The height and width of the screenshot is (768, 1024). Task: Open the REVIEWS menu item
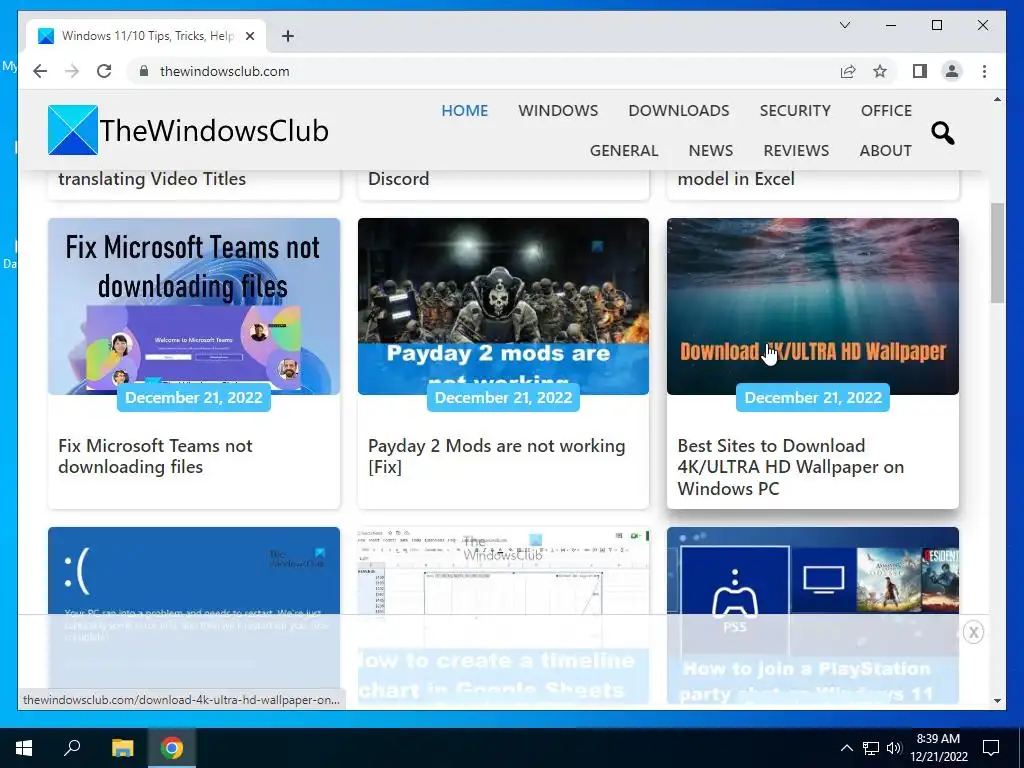click(796, 150)
